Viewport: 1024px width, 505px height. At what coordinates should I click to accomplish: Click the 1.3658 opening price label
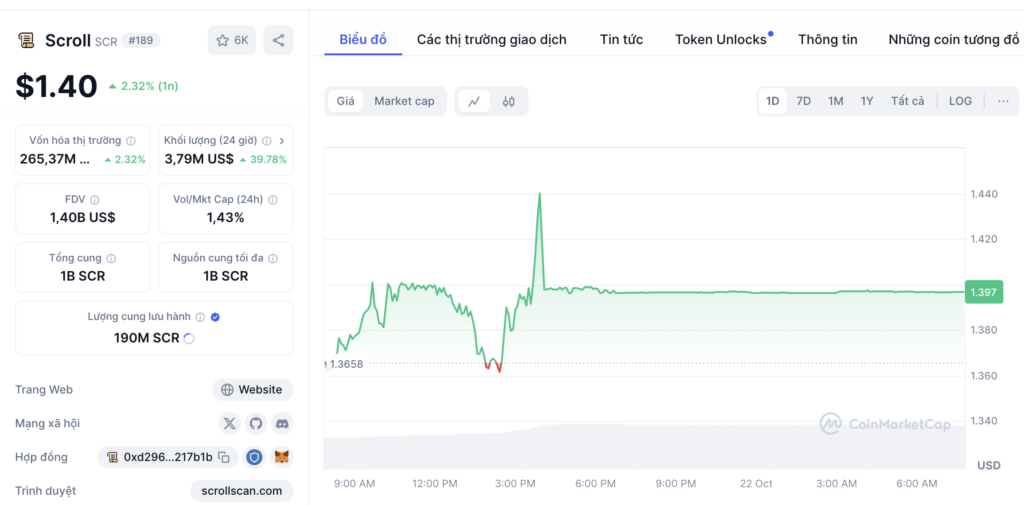tap(346, 365)
